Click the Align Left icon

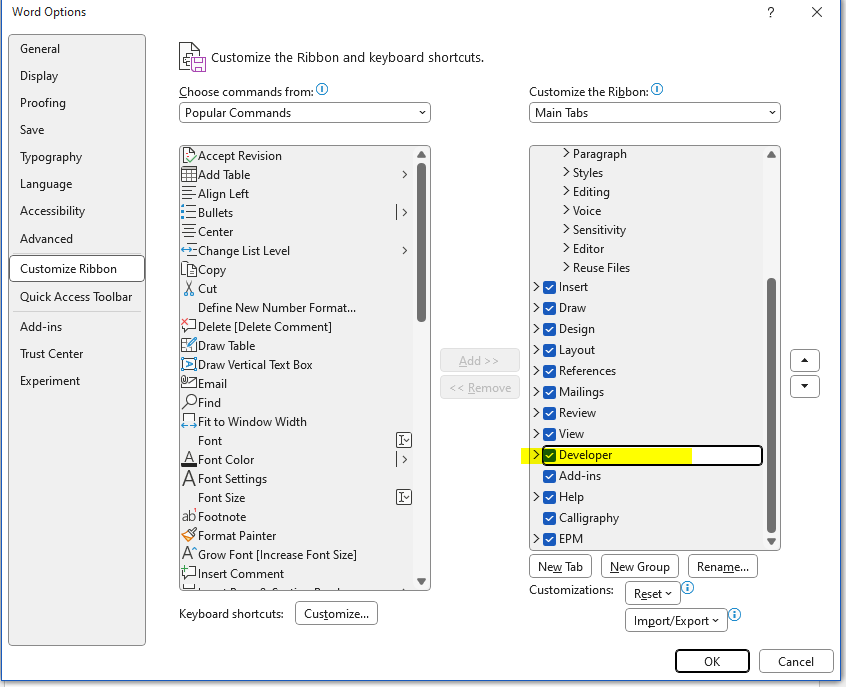189,193
